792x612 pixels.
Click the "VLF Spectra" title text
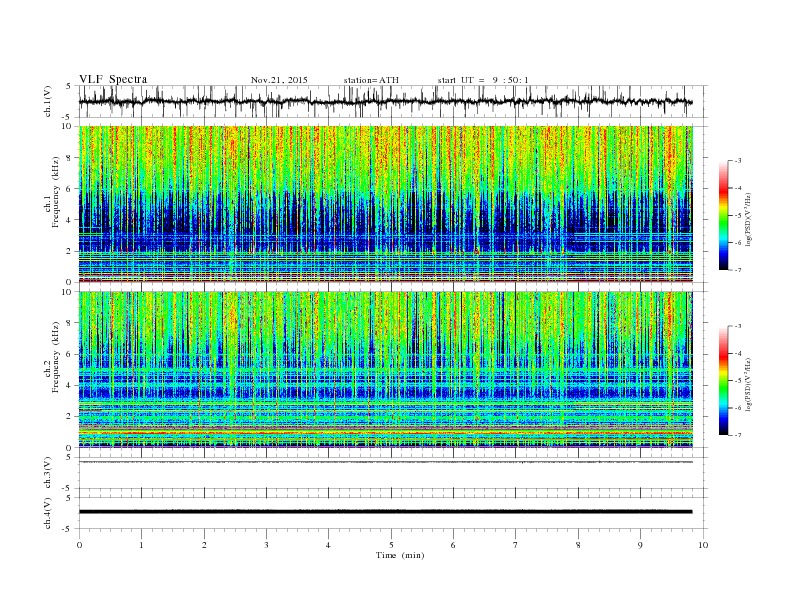[x=113, y=79]
